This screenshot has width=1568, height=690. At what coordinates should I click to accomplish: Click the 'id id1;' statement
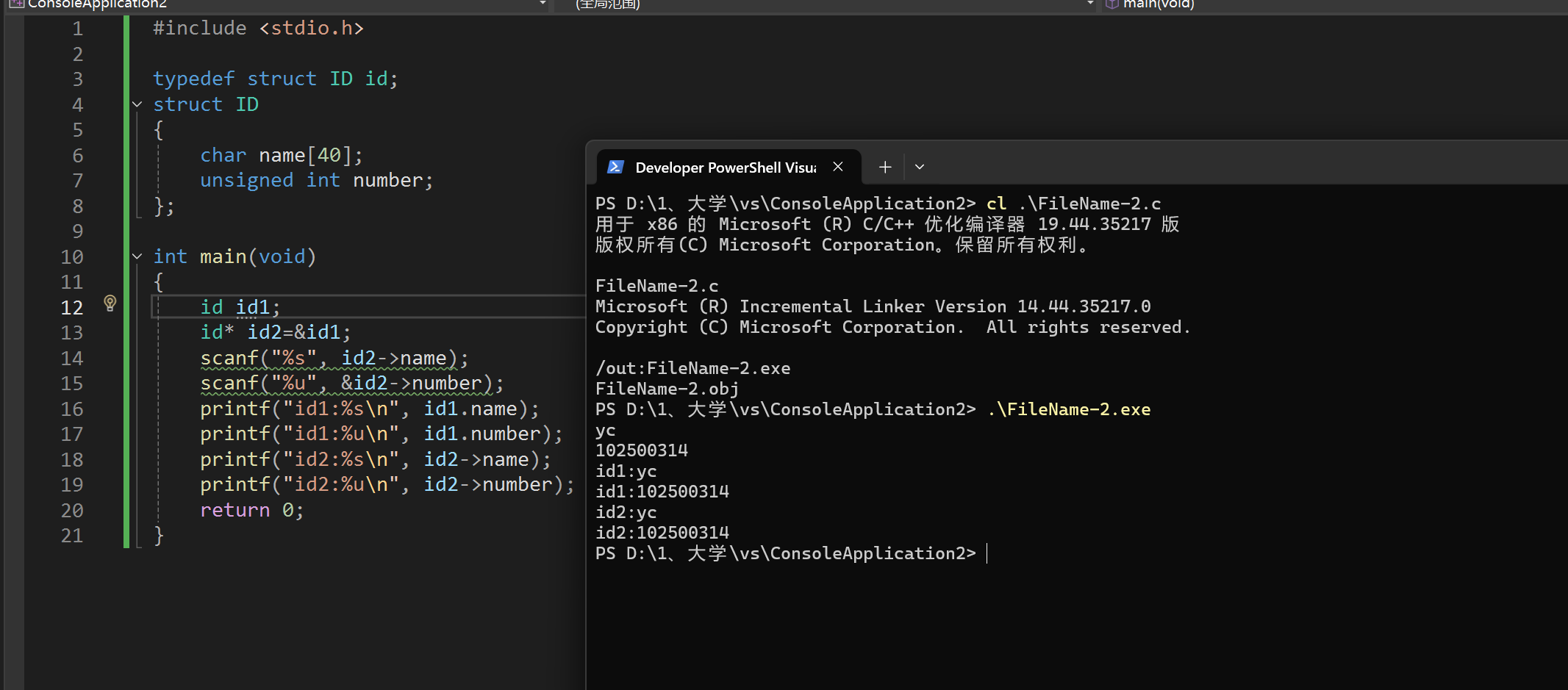240,307
